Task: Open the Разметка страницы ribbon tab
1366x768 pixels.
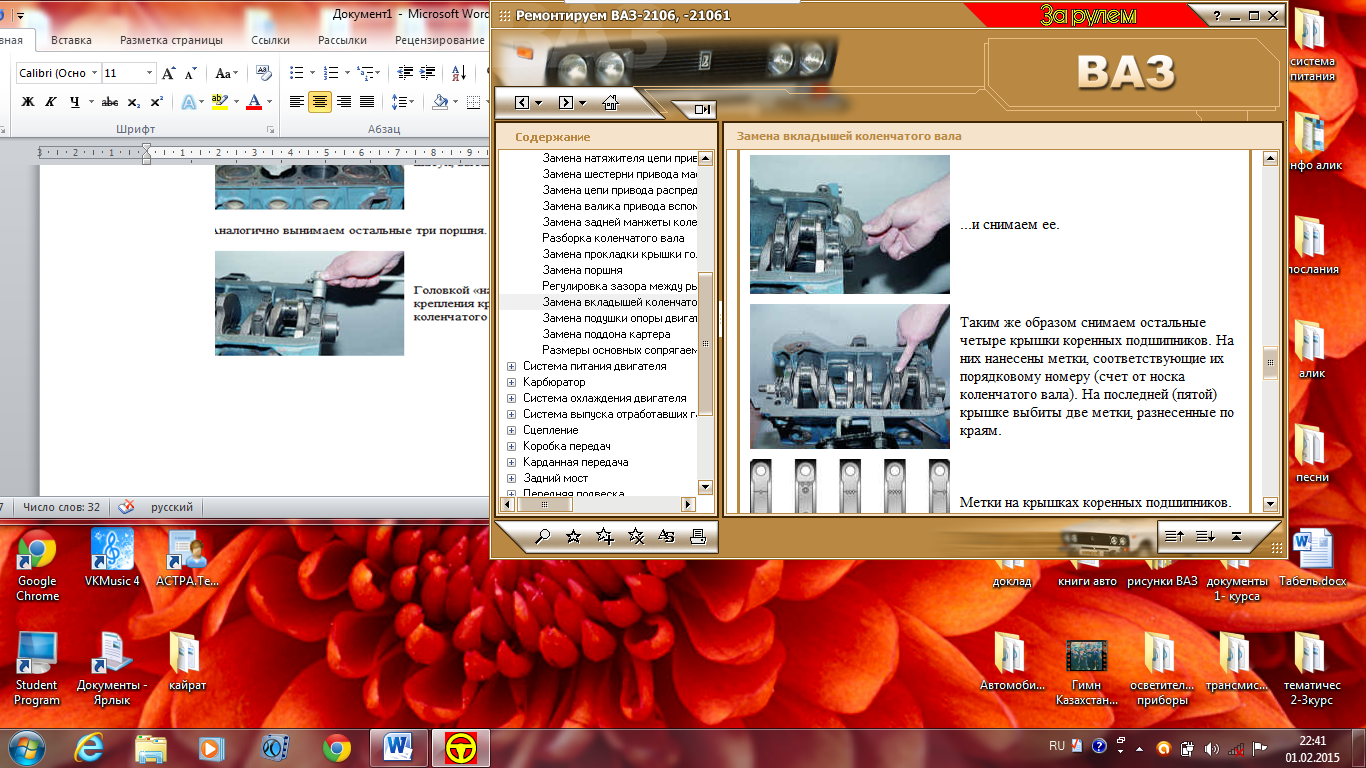Action: pos(171,40)
